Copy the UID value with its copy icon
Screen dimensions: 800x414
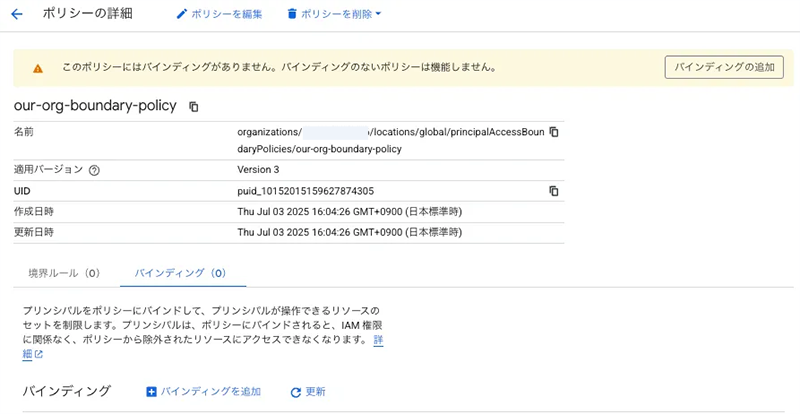(x=554, y=191)
